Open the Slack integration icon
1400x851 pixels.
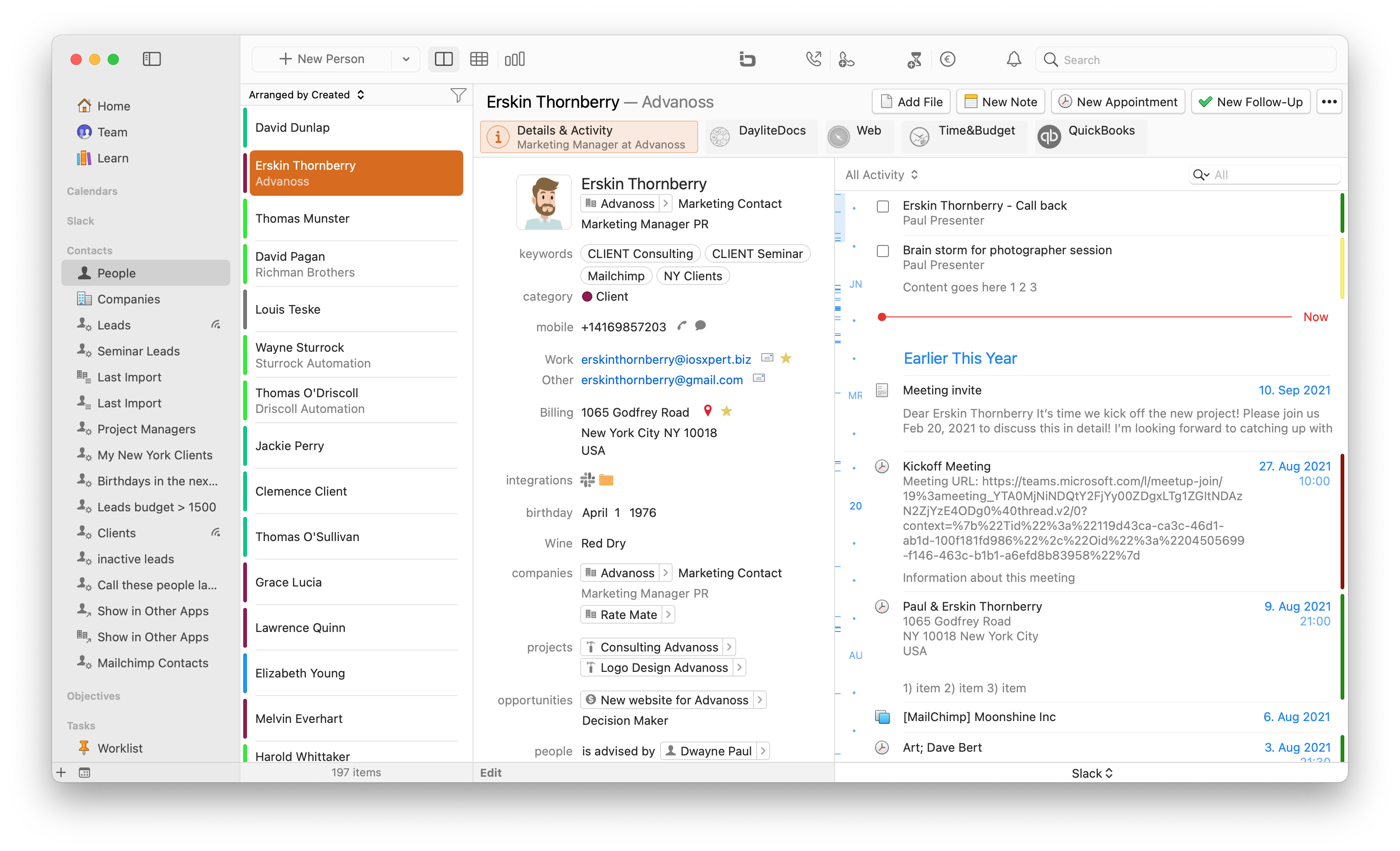pyautogui.click(x=588, y=480)
